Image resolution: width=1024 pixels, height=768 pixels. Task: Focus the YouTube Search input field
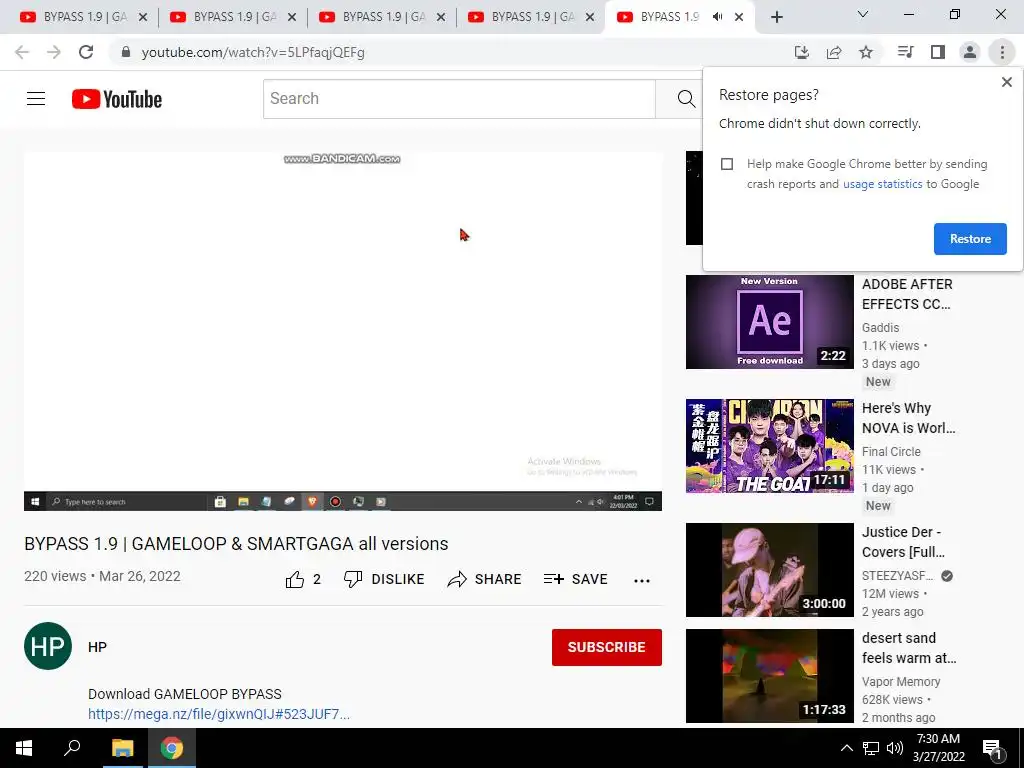[x=459, y=99]
